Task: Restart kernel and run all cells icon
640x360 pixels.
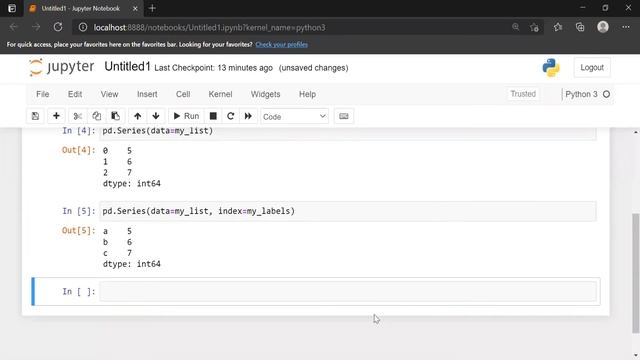Action: [248, 116]
